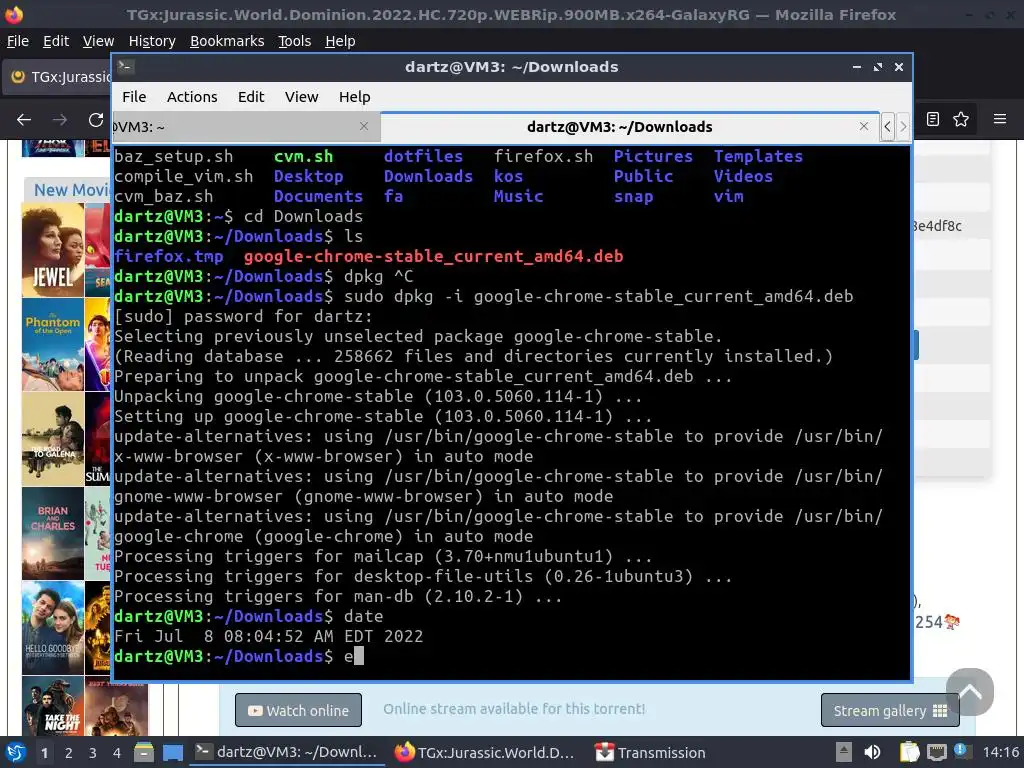Reload the Firefox page
This screenshot has width=1024, height=768.
[96, 120]
